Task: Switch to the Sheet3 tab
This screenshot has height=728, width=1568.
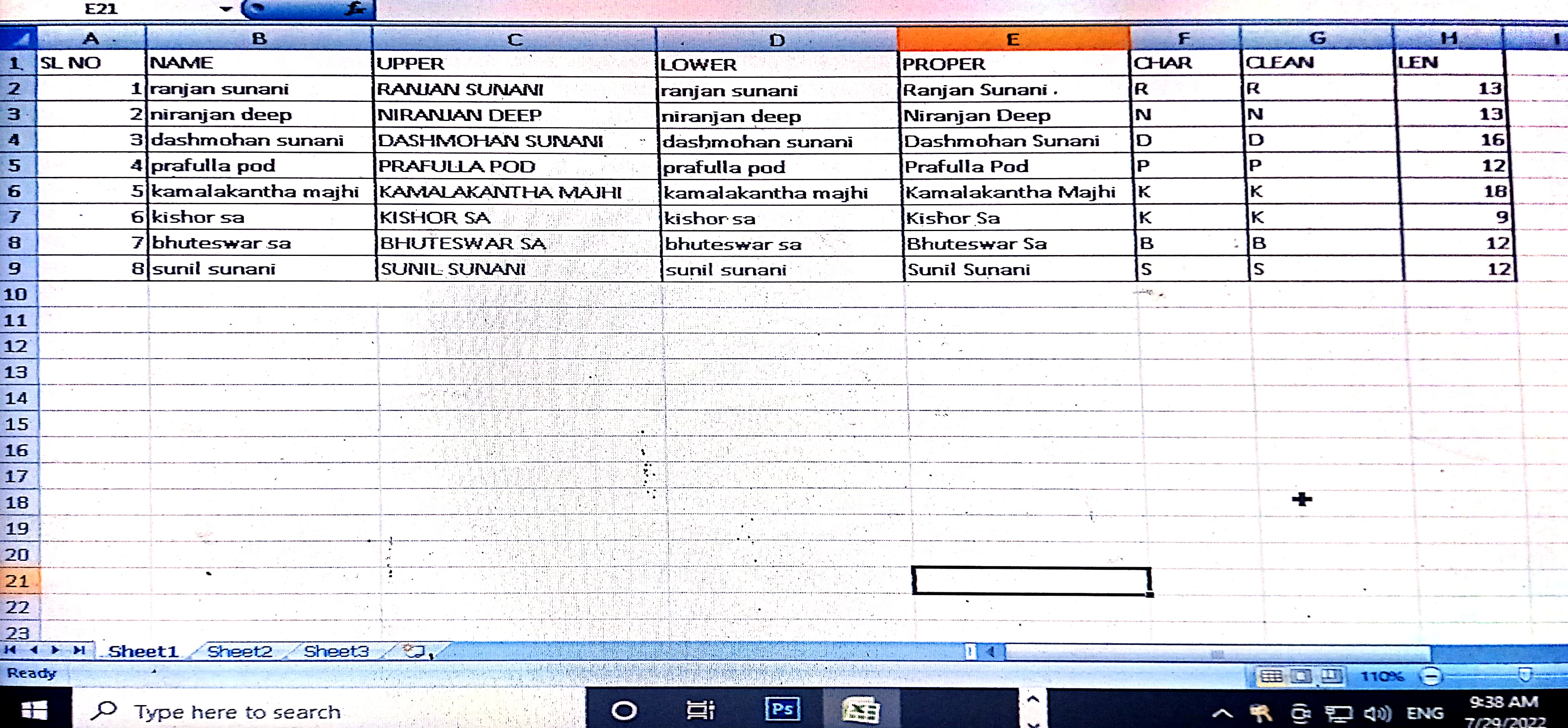Action: pyautogui.click(x=336, y=652)
